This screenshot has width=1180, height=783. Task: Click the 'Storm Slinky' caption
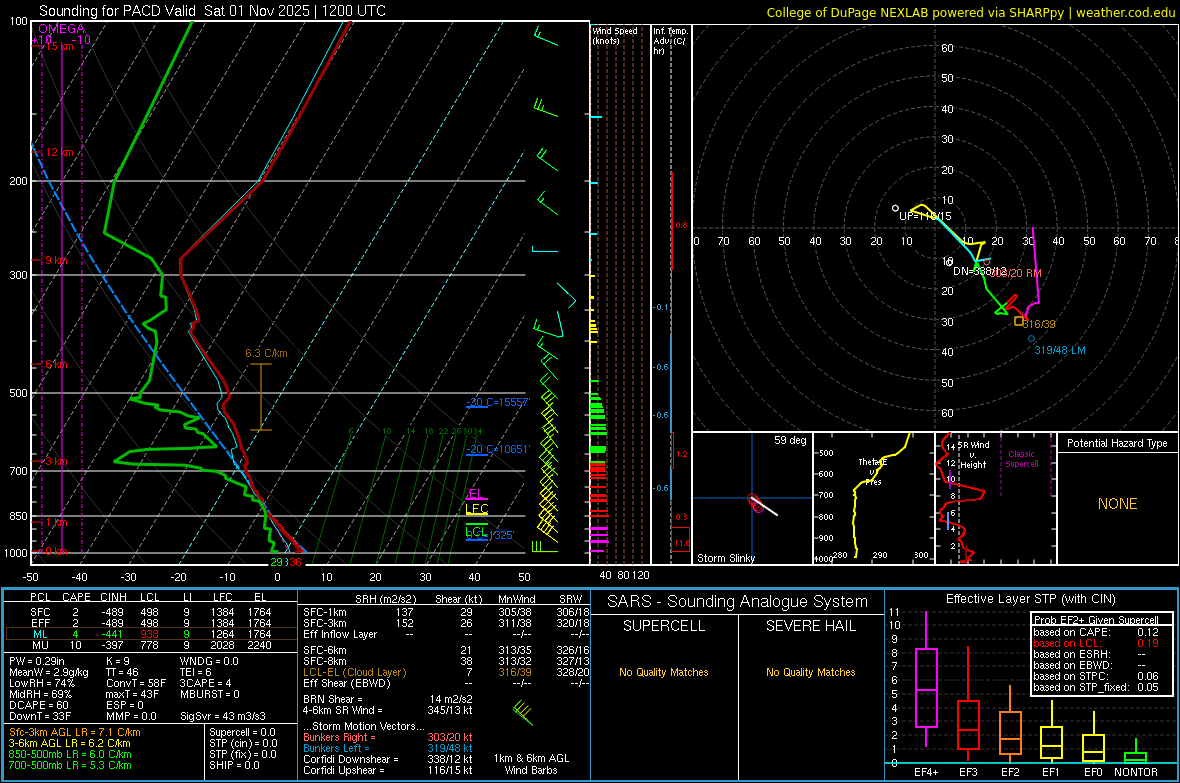click(x=725, y=558)
